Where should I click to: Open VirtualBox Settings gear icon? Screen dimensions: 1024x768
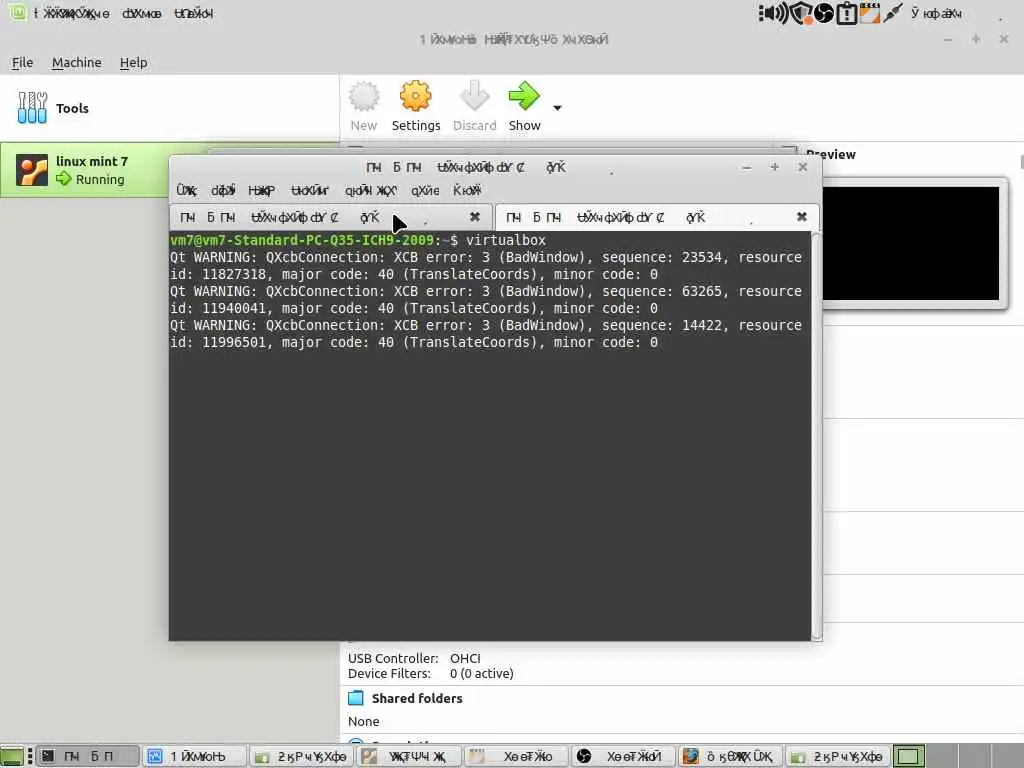(415, 96)
